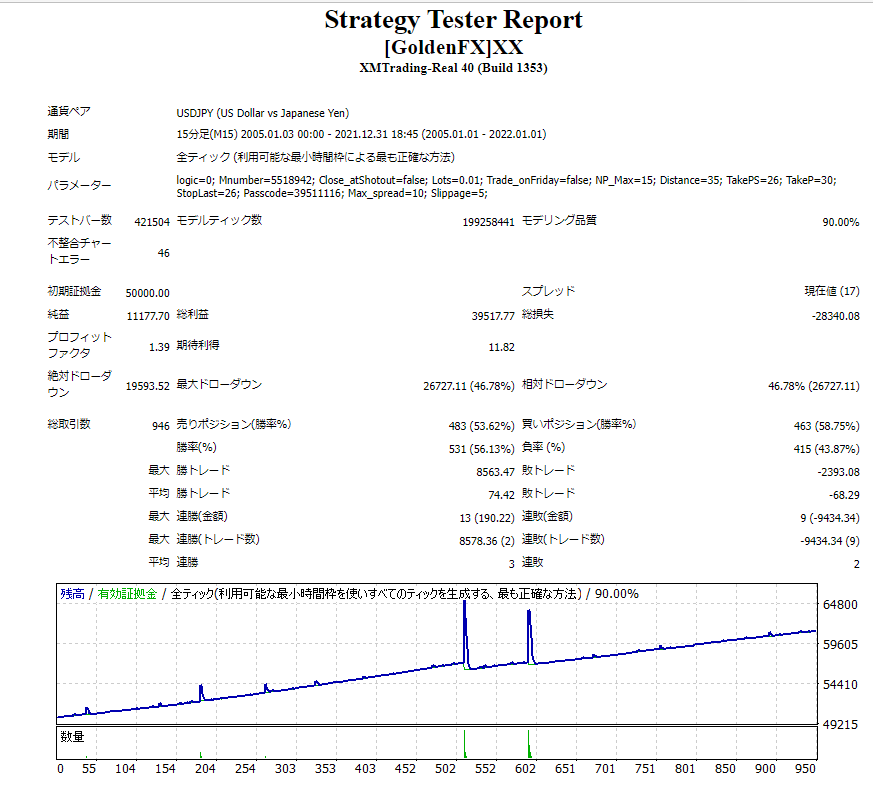873x785 pixels.
Task: Click the 全ティック model description text
Action: click(x=316, y=158)
